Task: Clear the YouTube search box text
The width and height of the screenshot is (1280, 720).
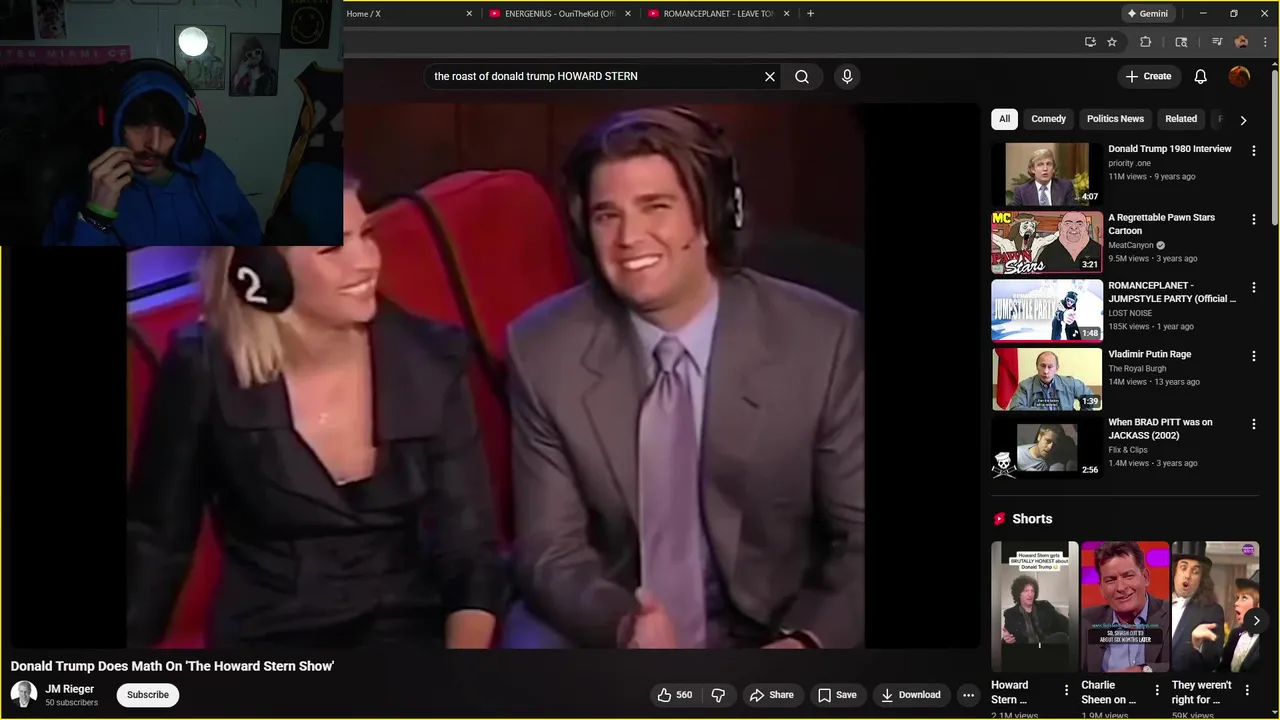Action: coord(770,76)
